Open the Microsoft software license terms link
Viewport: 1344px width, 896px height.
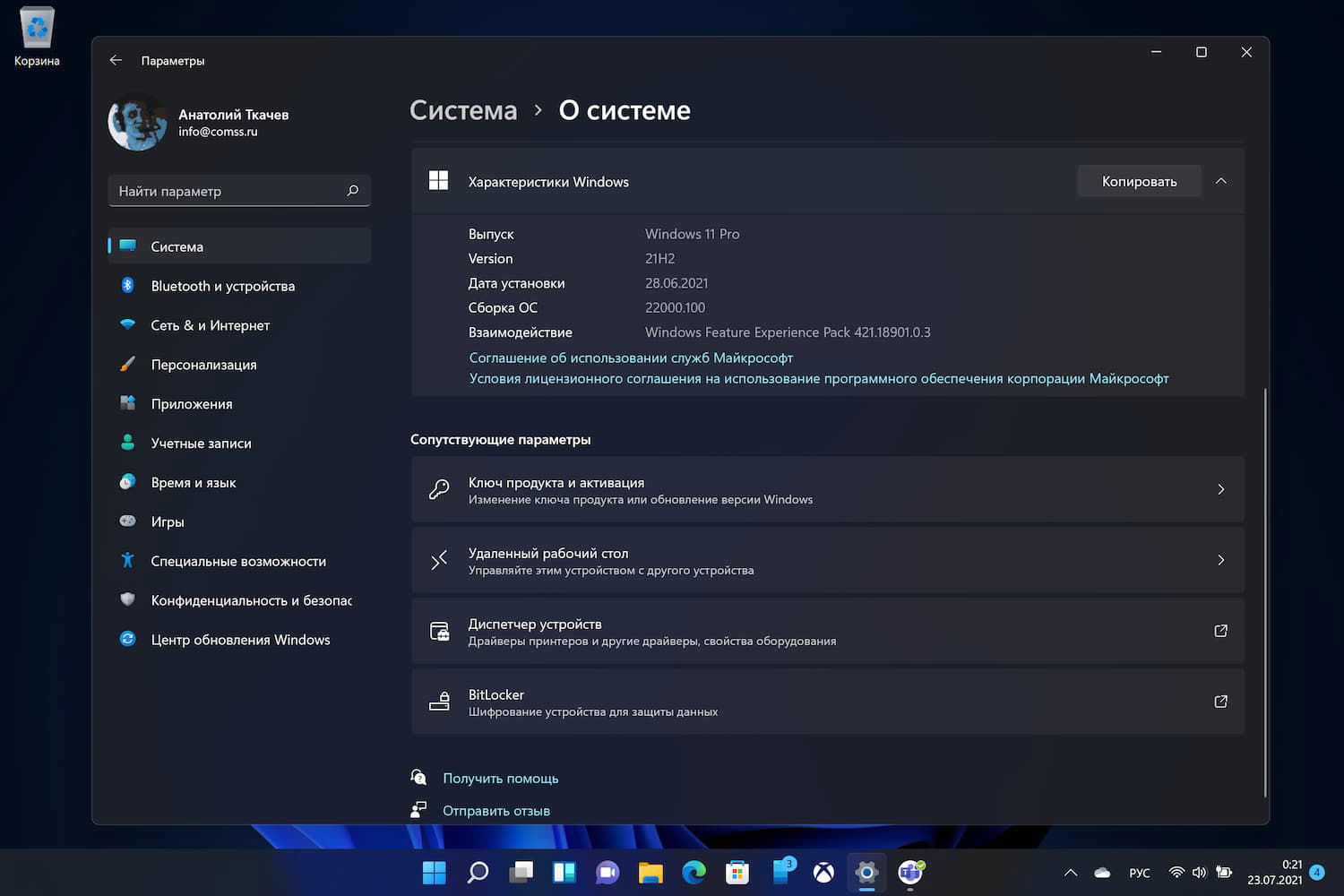point(819,379)
